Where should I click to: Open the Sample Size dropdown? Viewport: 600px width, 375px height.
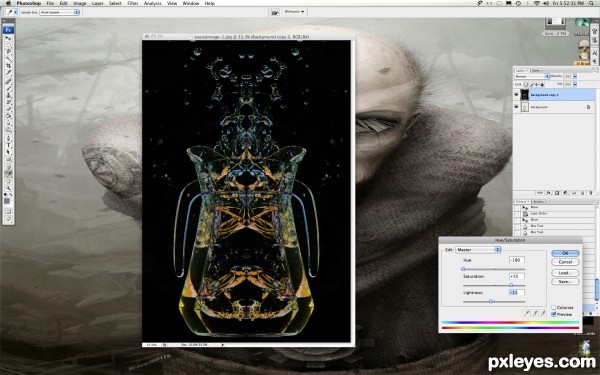pyautogui.click(x=59, y=12)
